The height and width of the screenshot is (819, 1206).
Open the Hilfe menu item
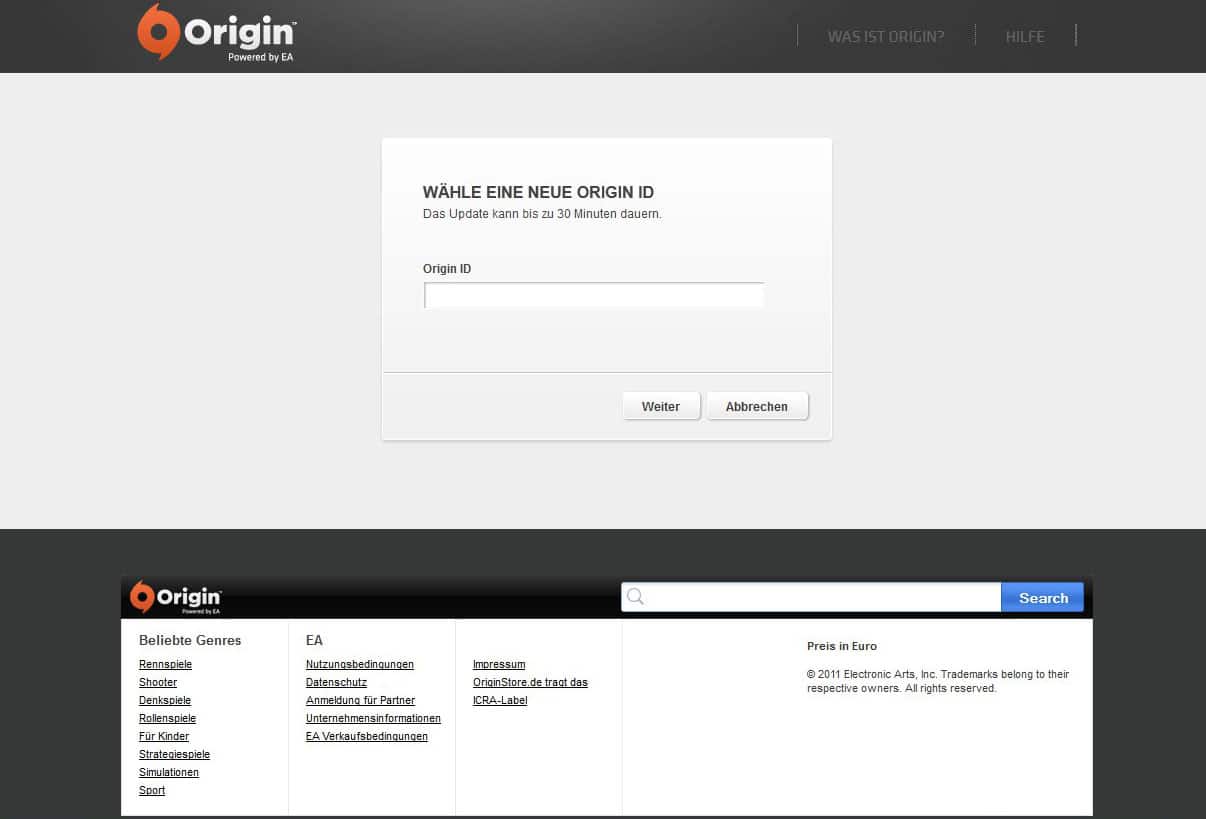click(x=1024, y=36)
